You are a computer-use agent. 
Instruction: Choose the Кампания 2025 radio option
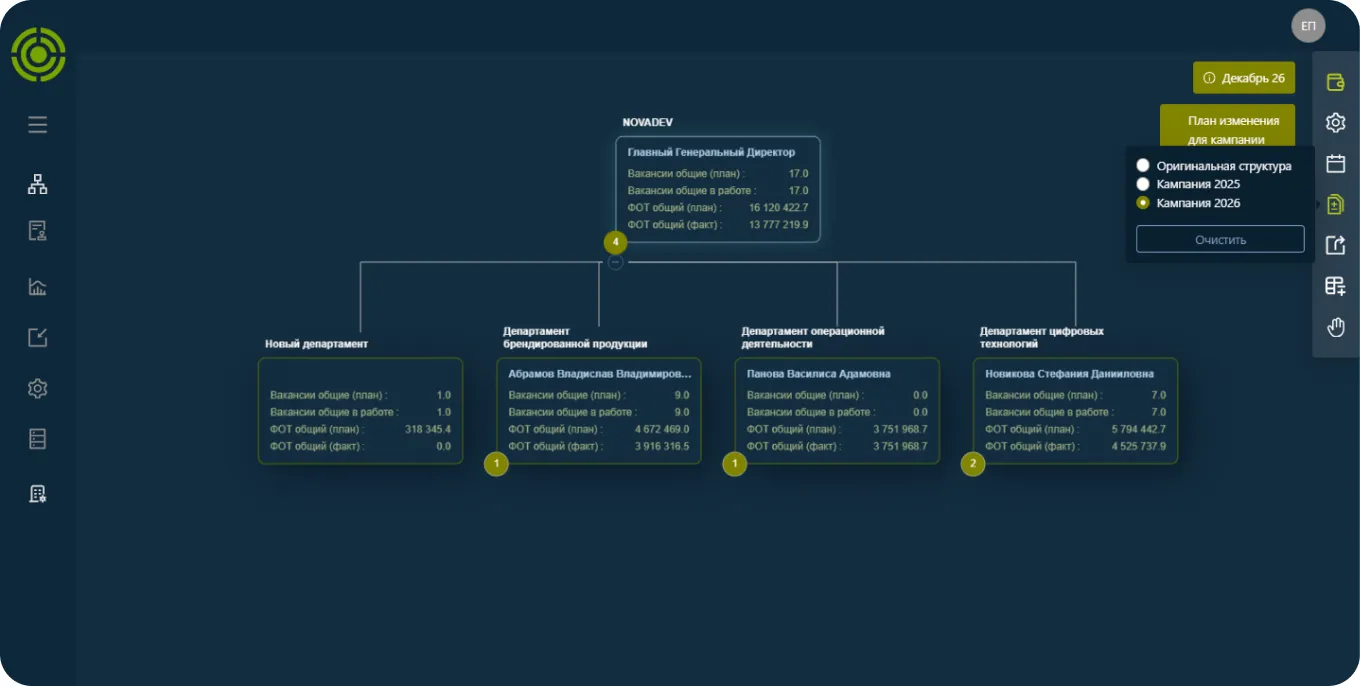pyautogui.click(x=1188, y=184)
